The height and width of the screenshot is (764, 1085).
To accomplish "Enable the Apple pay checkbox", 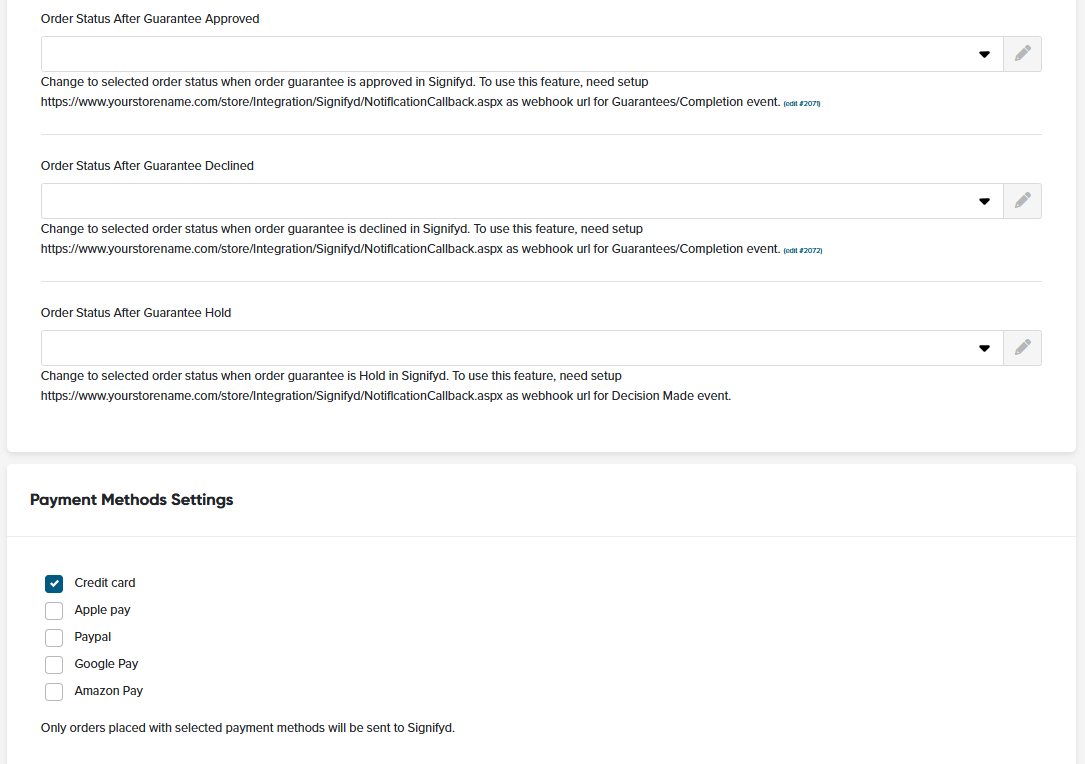I will tap(54, 610).
